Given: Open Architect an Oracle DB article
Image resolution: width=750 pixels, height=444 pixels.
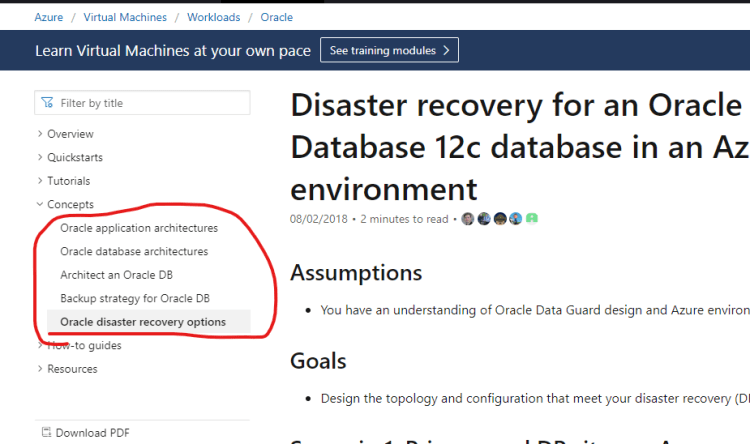Looking at the screenshot, I should 116,275.
